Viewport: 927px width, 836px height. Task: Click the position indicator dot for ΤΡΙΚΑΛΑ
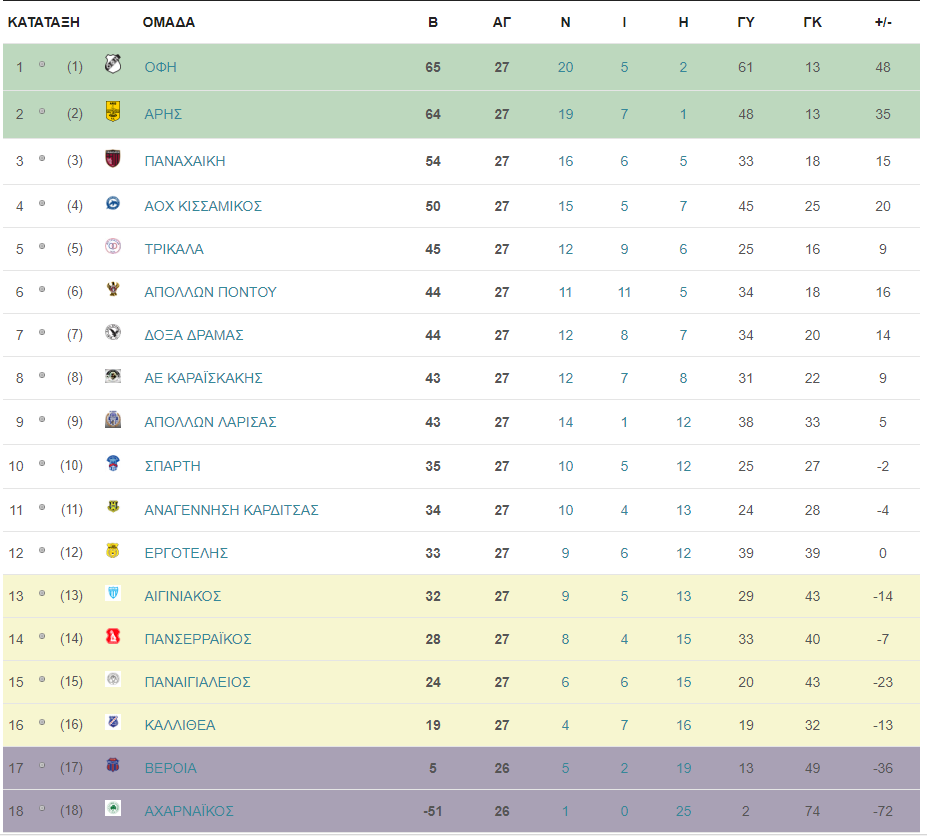tap(42, 247)
